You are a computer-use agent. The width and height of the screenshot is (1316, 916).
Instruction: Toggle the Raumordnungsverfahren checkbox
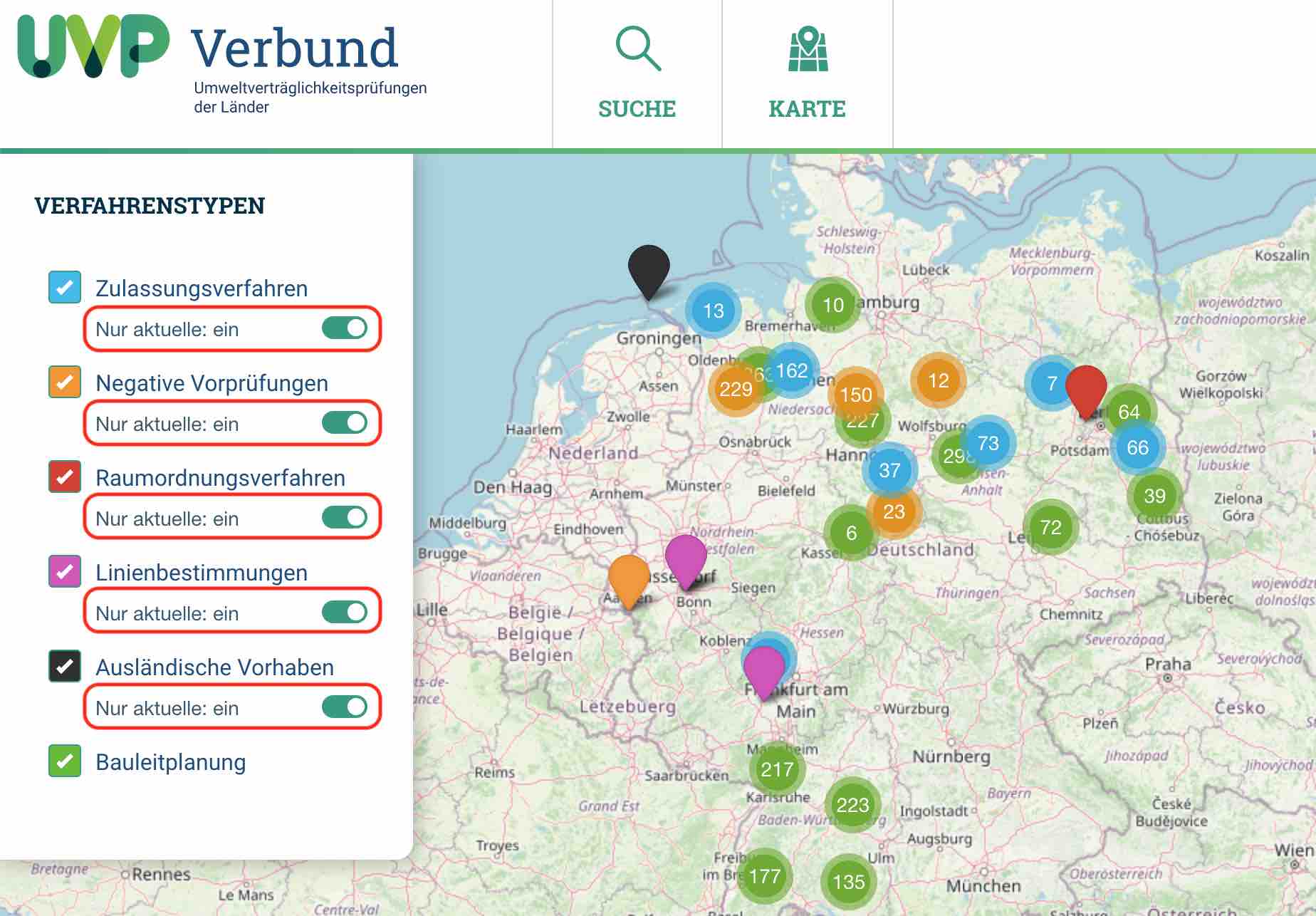pos(65,477)
